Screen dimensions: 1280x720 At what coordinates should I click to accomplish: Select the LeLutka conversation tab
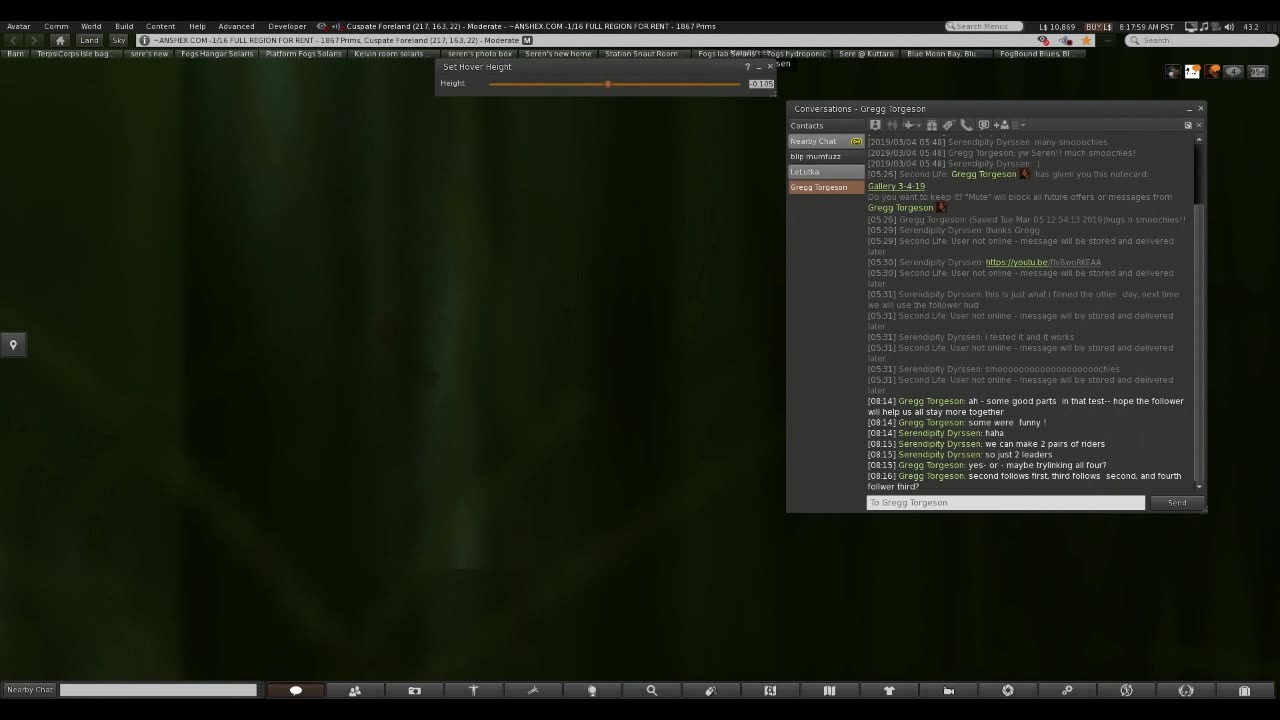(x=826, y=172)
